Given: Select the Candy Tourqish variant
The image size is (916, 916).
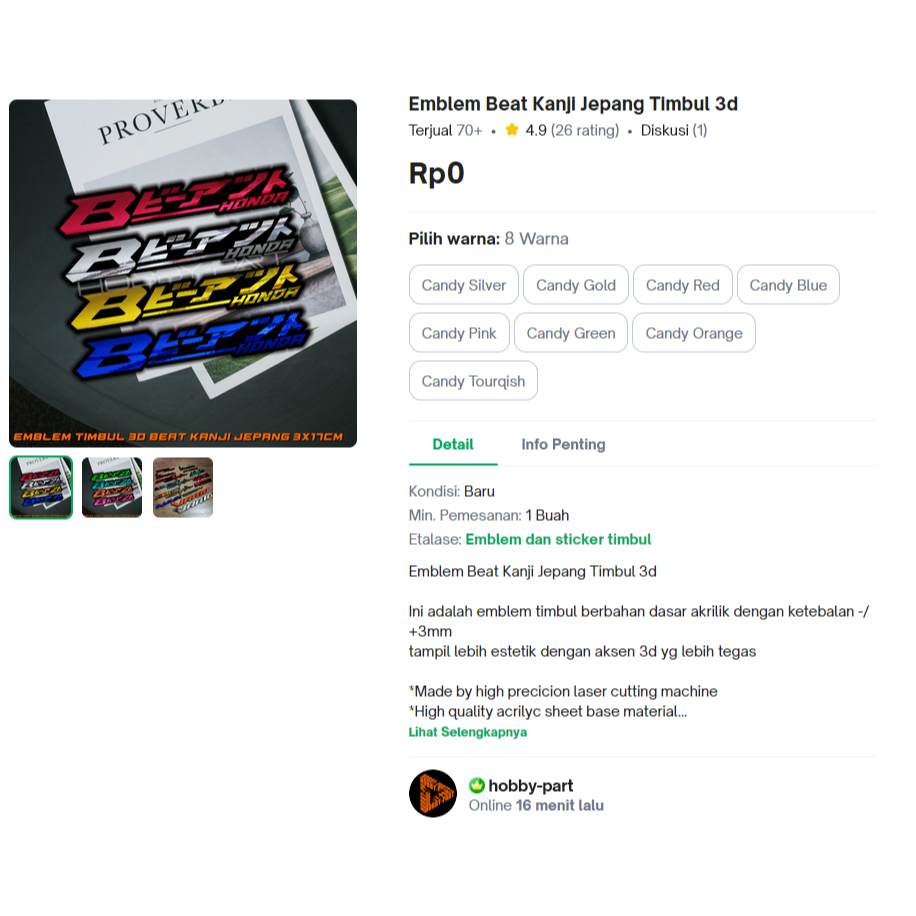Looking at the screenshot, I should (473, 381).
